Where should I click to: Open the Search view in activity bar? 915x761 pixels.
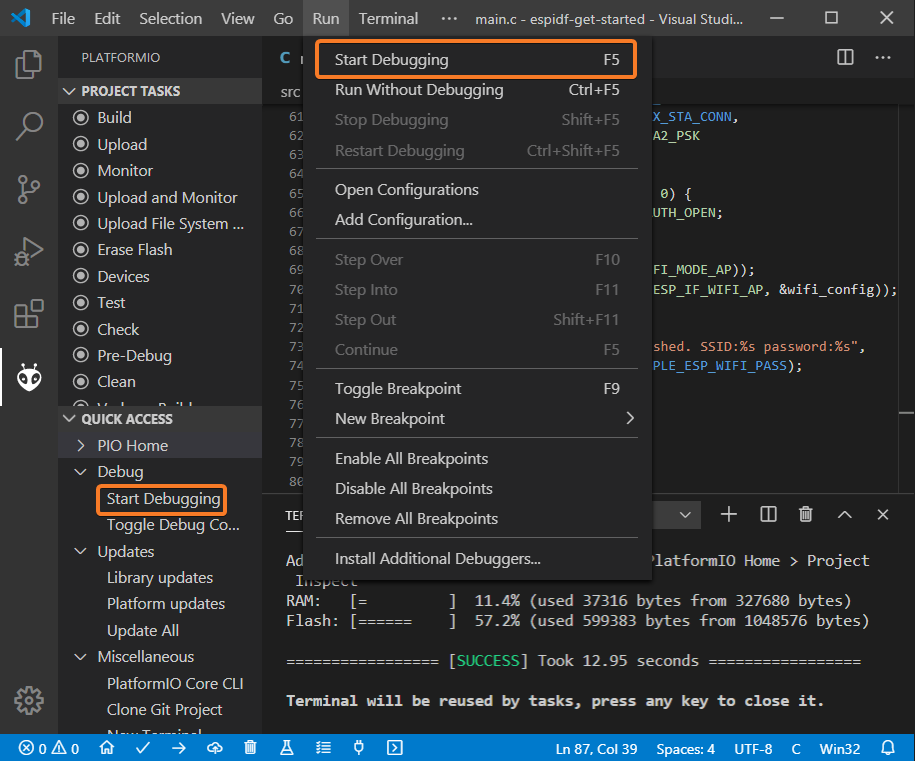[28, 126]
